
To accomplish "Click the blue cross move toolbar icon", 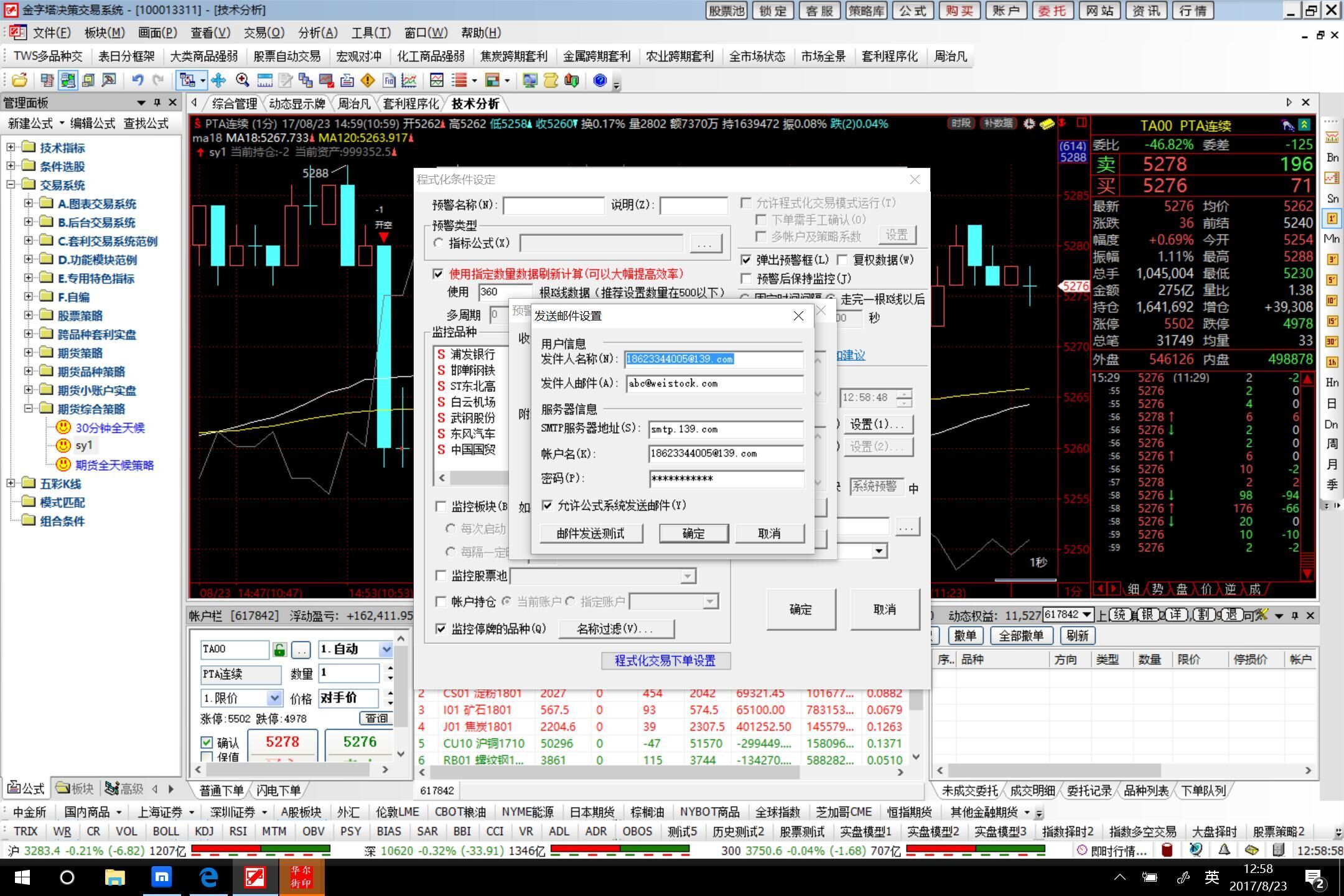I will (218, 80).
